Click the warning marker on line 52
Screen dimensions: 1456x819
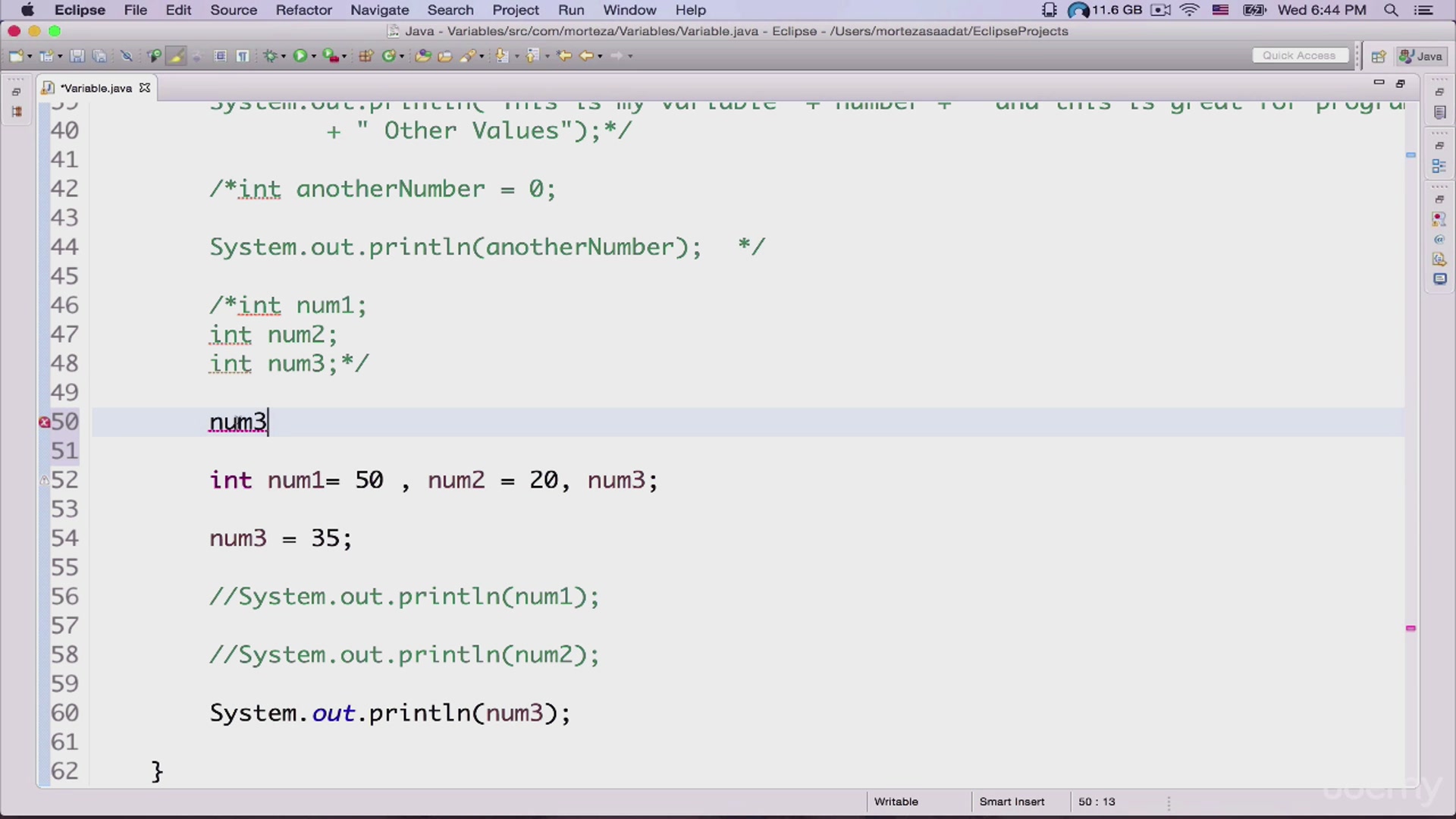(44, 480)
